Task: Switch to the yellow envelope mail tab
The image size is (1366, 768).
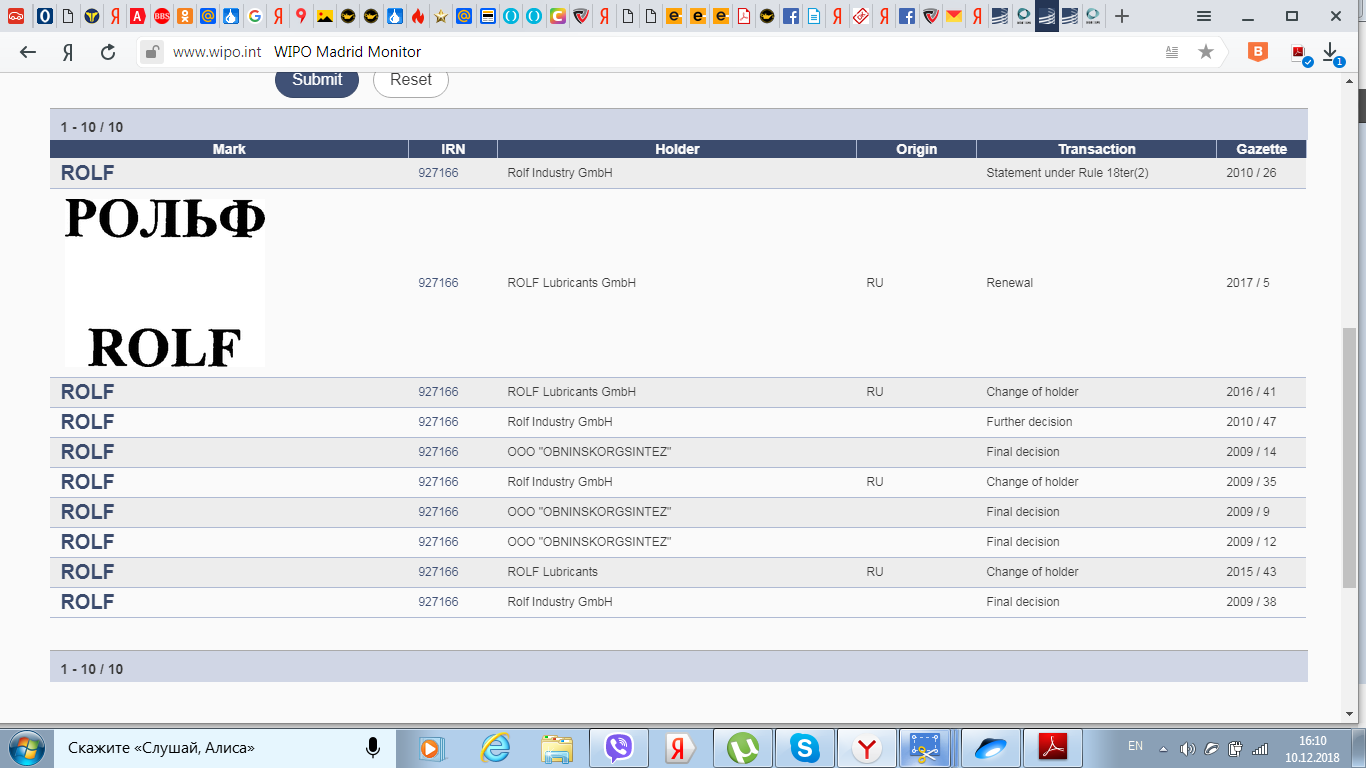Action: pyautogui.click(x=953, y=16)
